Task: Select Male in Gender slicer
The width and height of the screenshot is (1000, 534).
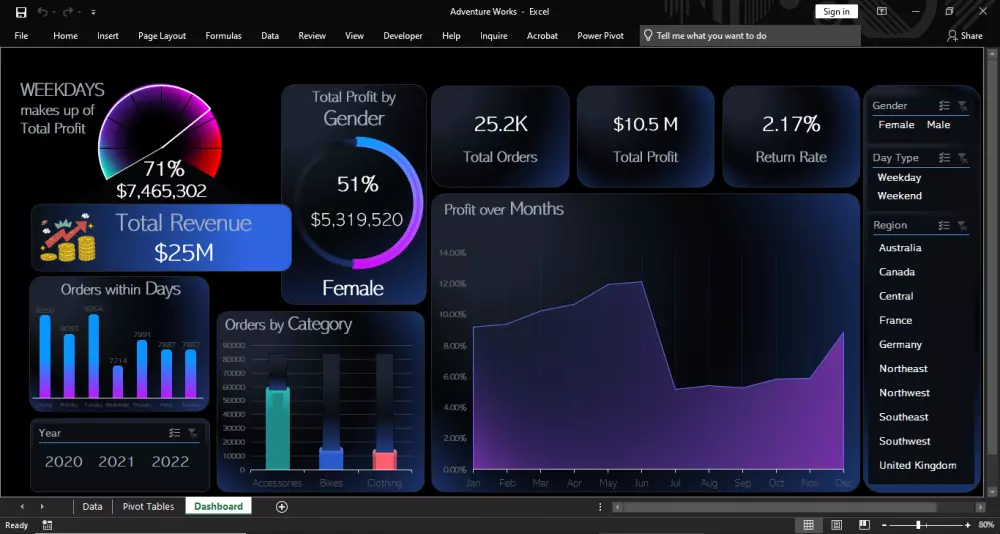Action: [938, 125]
